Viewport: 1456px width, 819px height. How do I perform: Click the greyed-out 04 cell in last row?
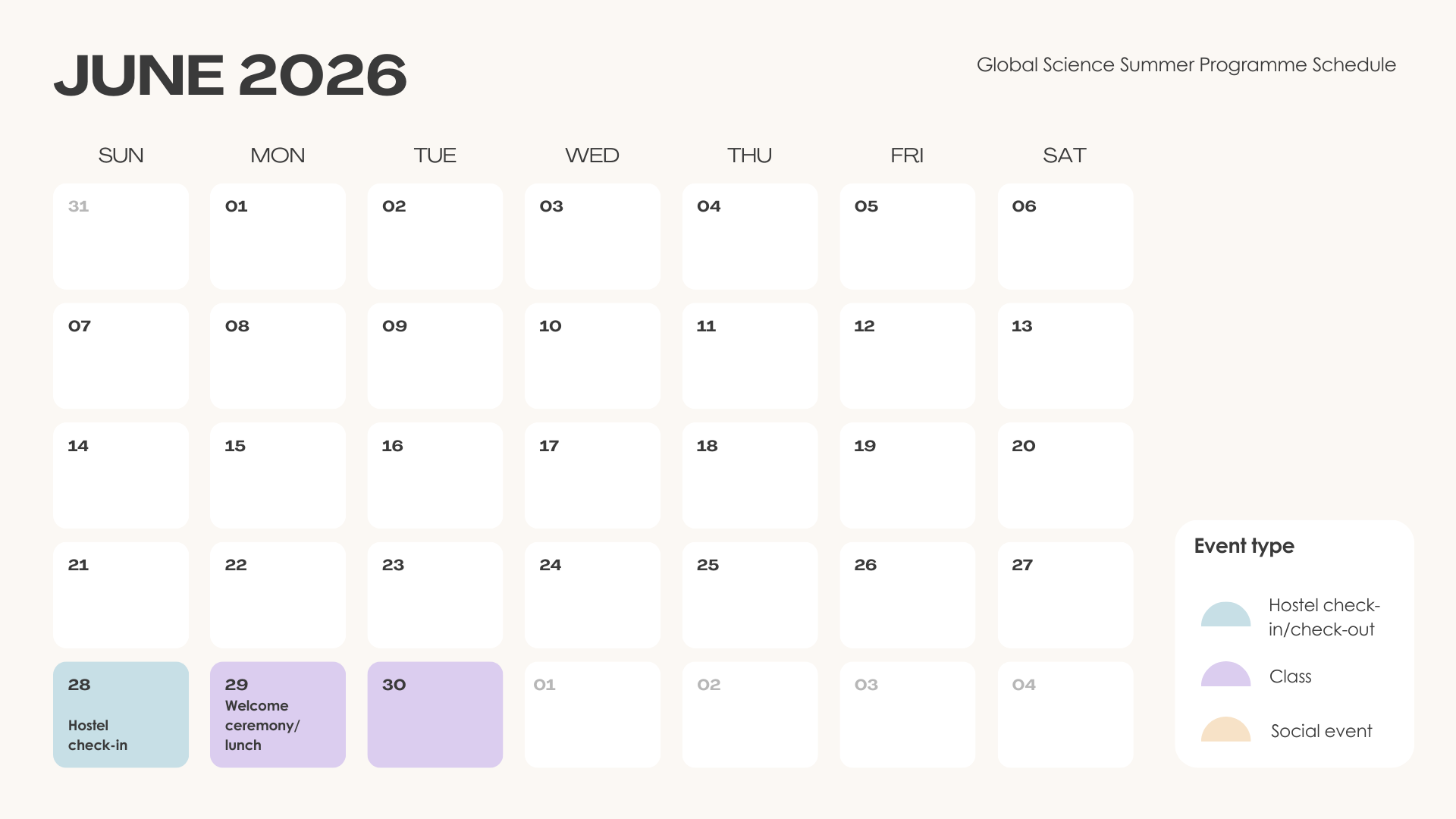click(x=1065, y=714)
